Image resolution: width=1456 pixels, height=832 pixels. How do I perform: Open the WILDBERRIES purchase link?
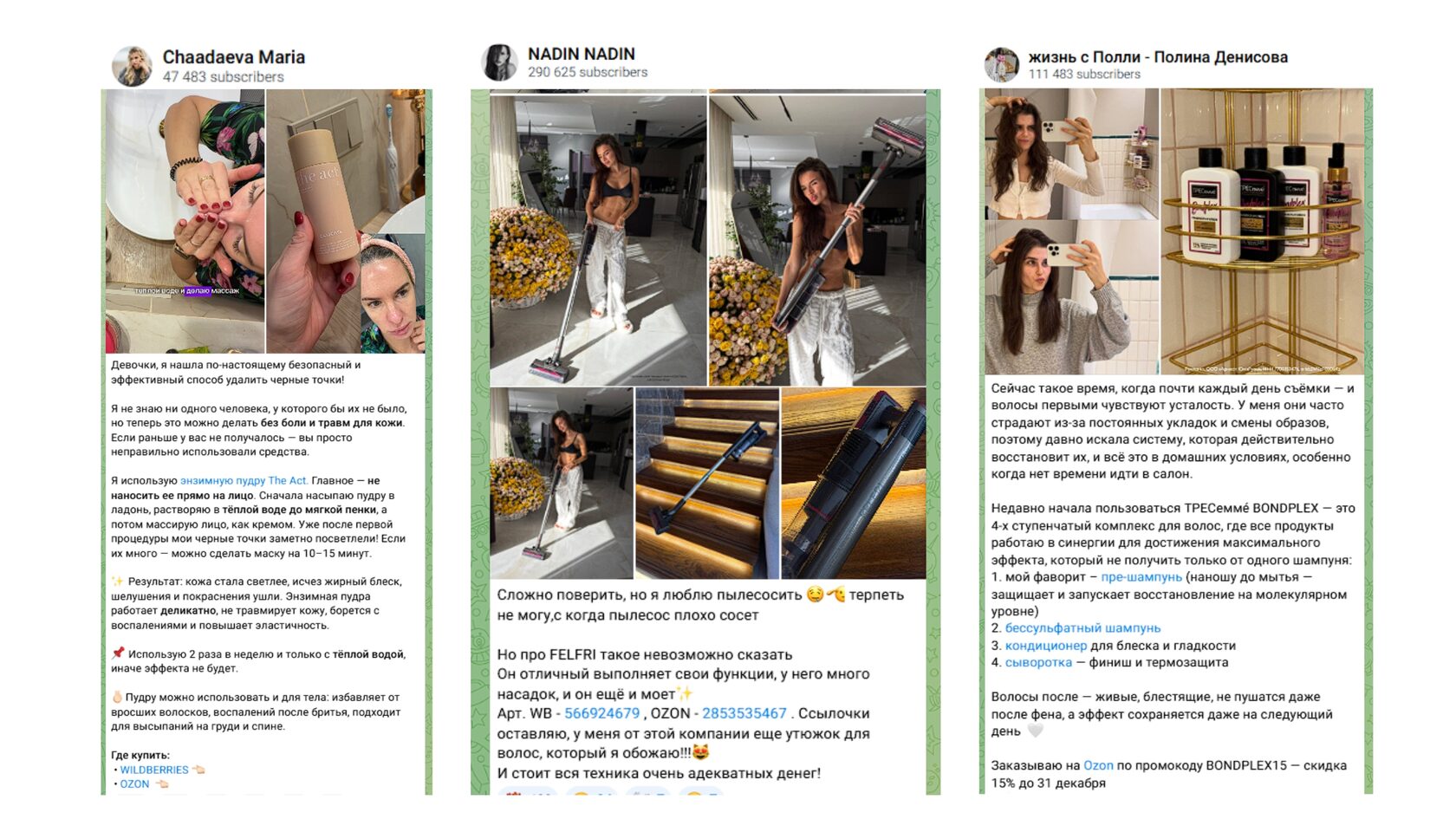tap(154, 770)
